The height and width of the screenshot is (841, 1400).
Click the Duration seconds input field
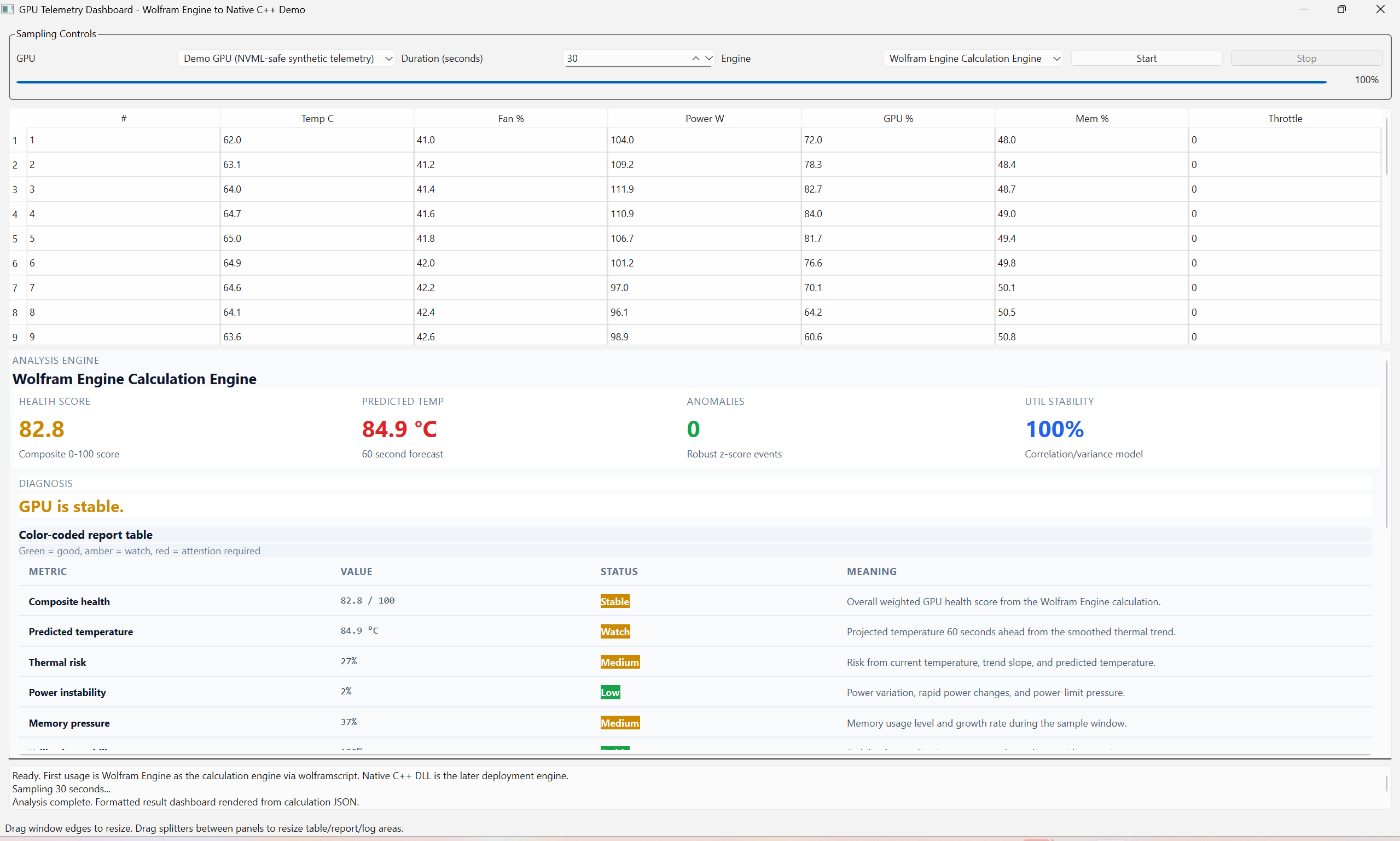click(626, 59)
